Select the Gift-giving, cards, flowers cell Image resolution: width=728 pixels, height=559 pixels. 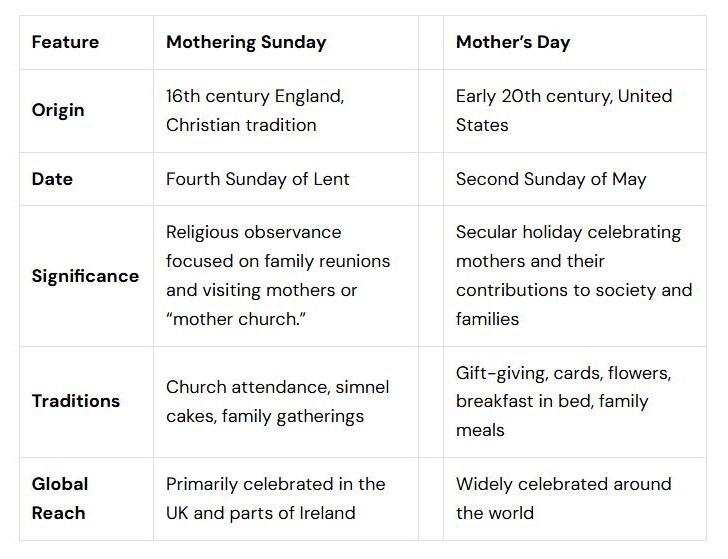tap(575, 402)
